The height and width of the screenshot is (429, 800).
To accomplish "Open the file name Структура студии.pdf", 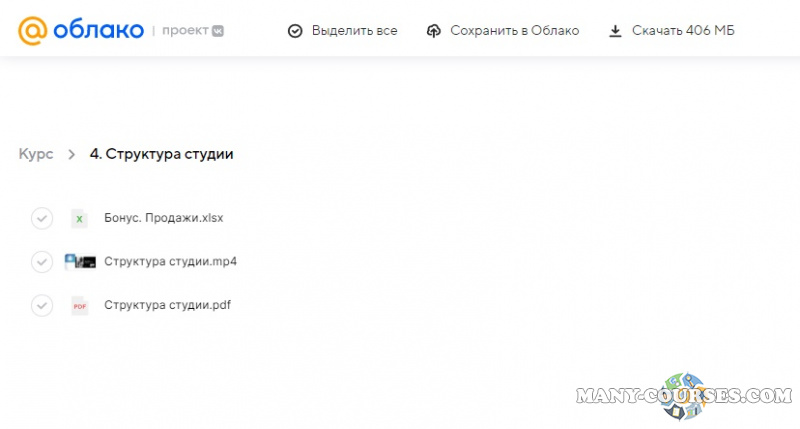I will point(167,305).
